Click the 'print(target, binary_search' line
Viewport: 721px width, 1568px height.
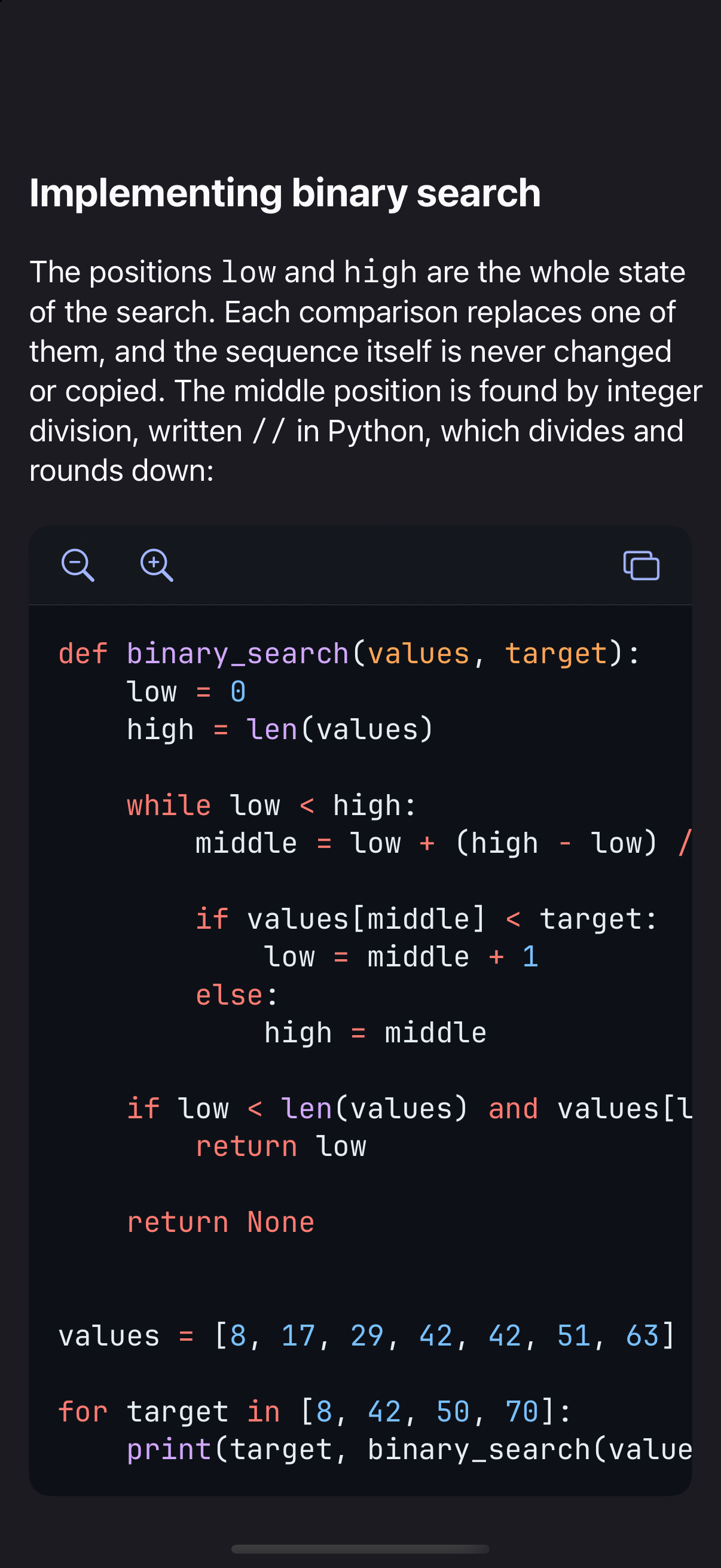[410, 1450]
